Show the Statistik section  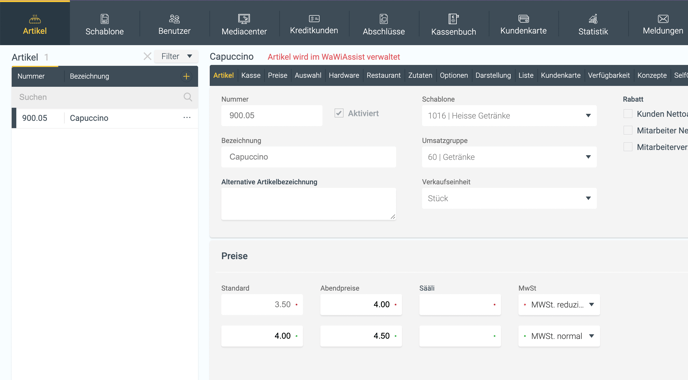pos(593,25)
